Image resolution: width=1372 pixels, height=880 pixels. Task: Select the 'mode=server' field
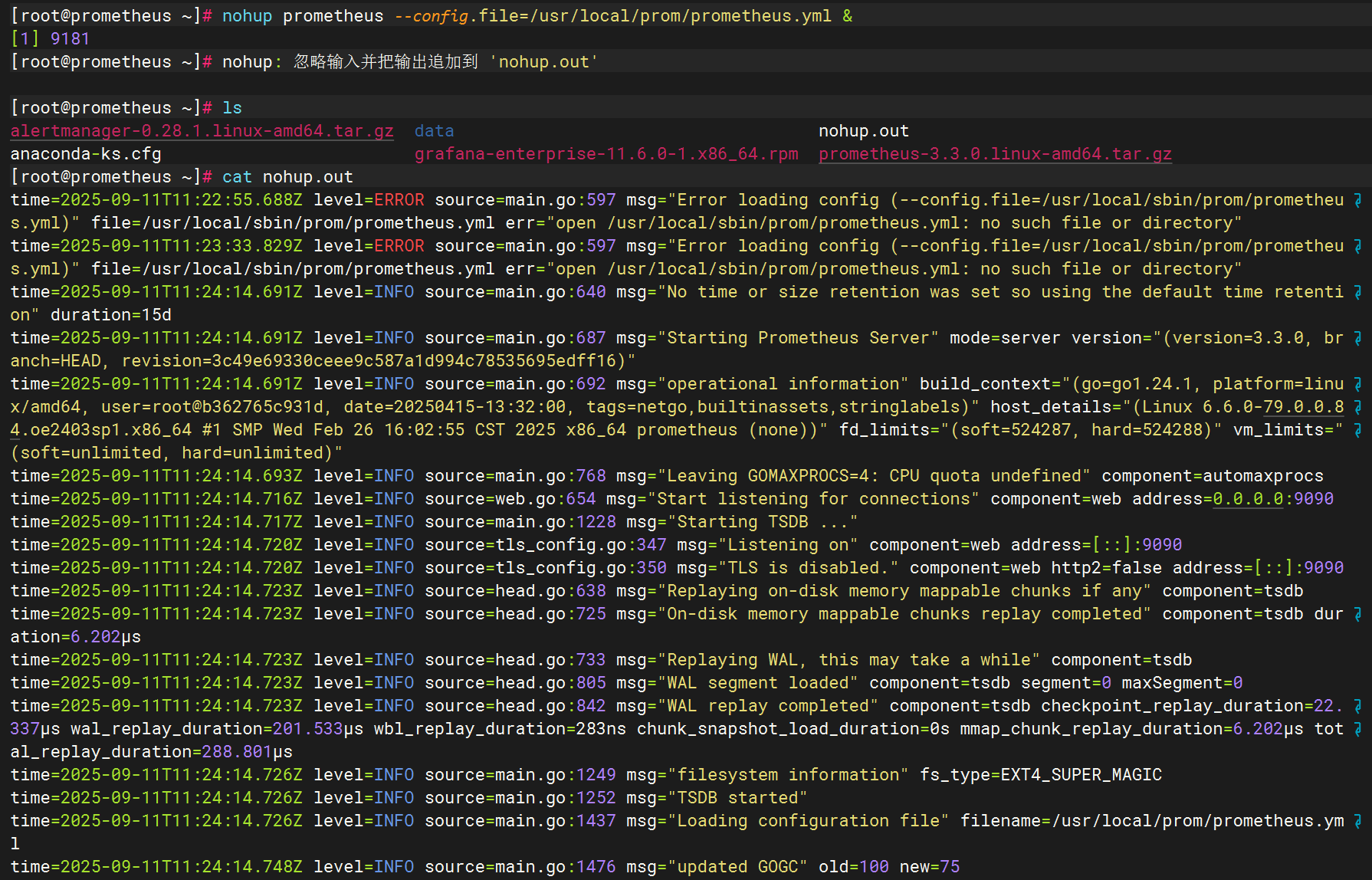tap(1005, 338)
